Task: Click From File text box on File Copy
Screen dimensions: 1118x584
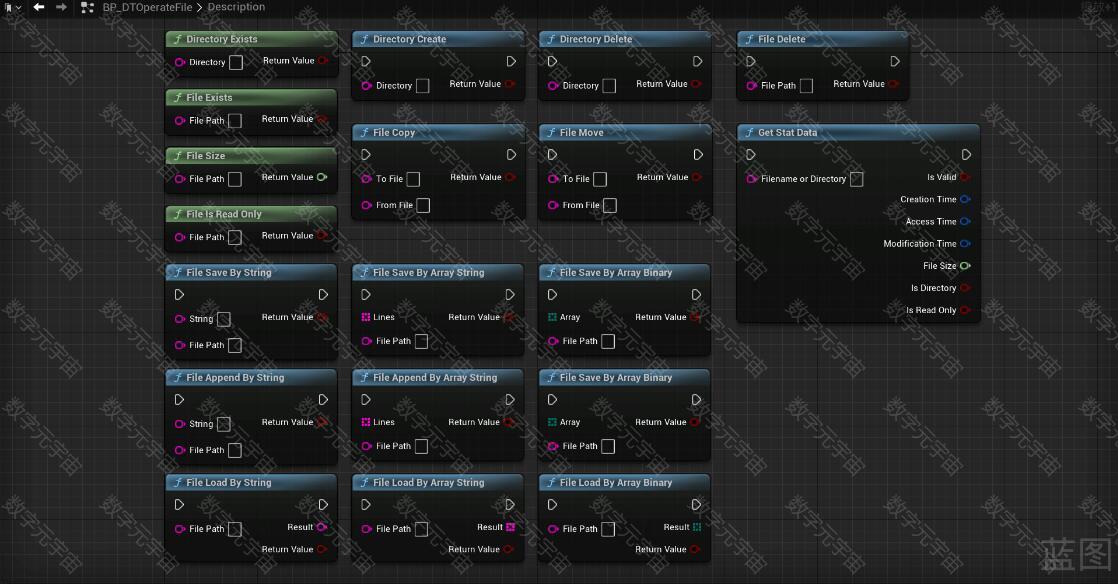Action: tap(424, 205)
